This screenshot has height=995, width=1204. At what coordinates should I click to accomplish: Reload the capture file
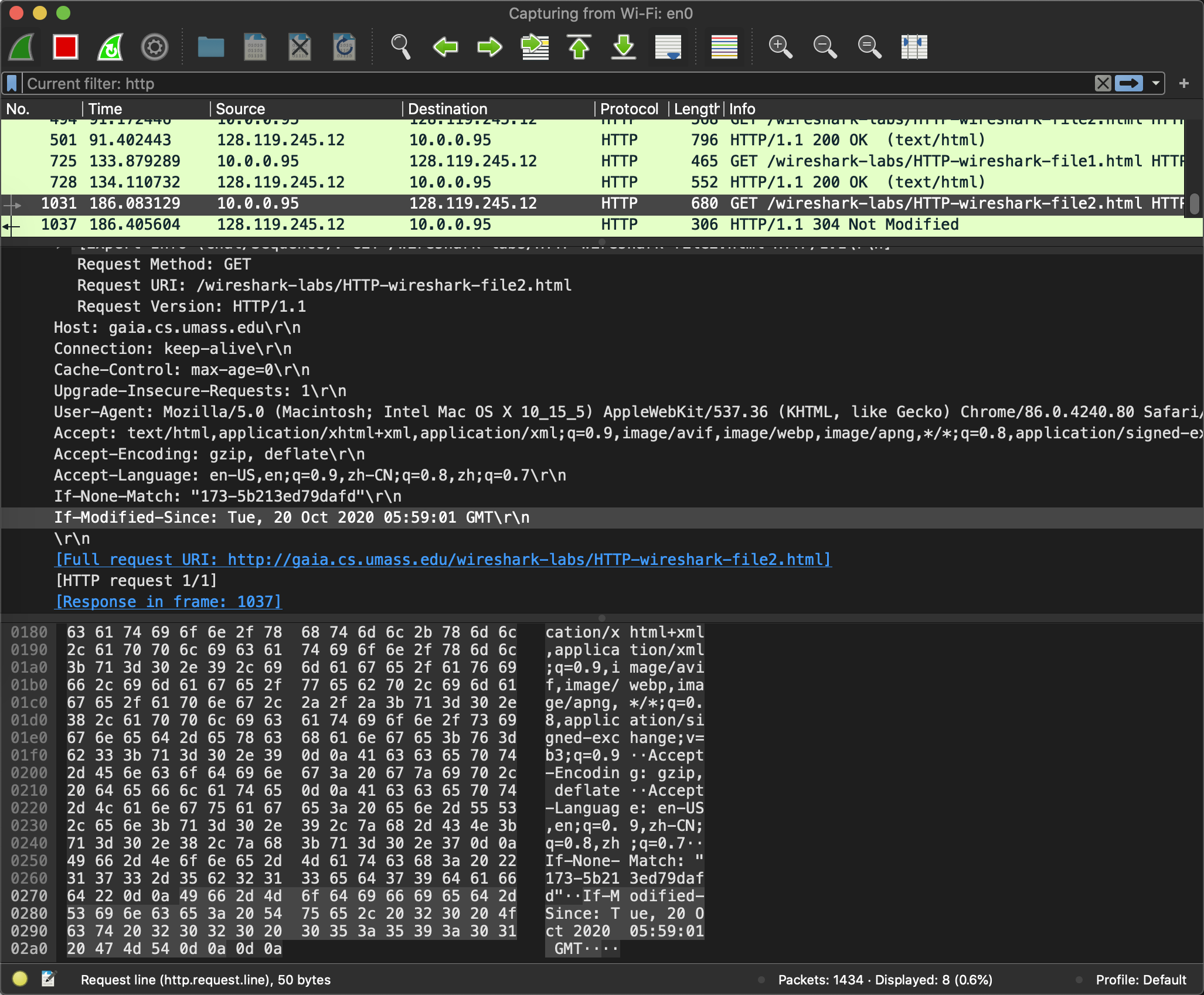(344, 47)
